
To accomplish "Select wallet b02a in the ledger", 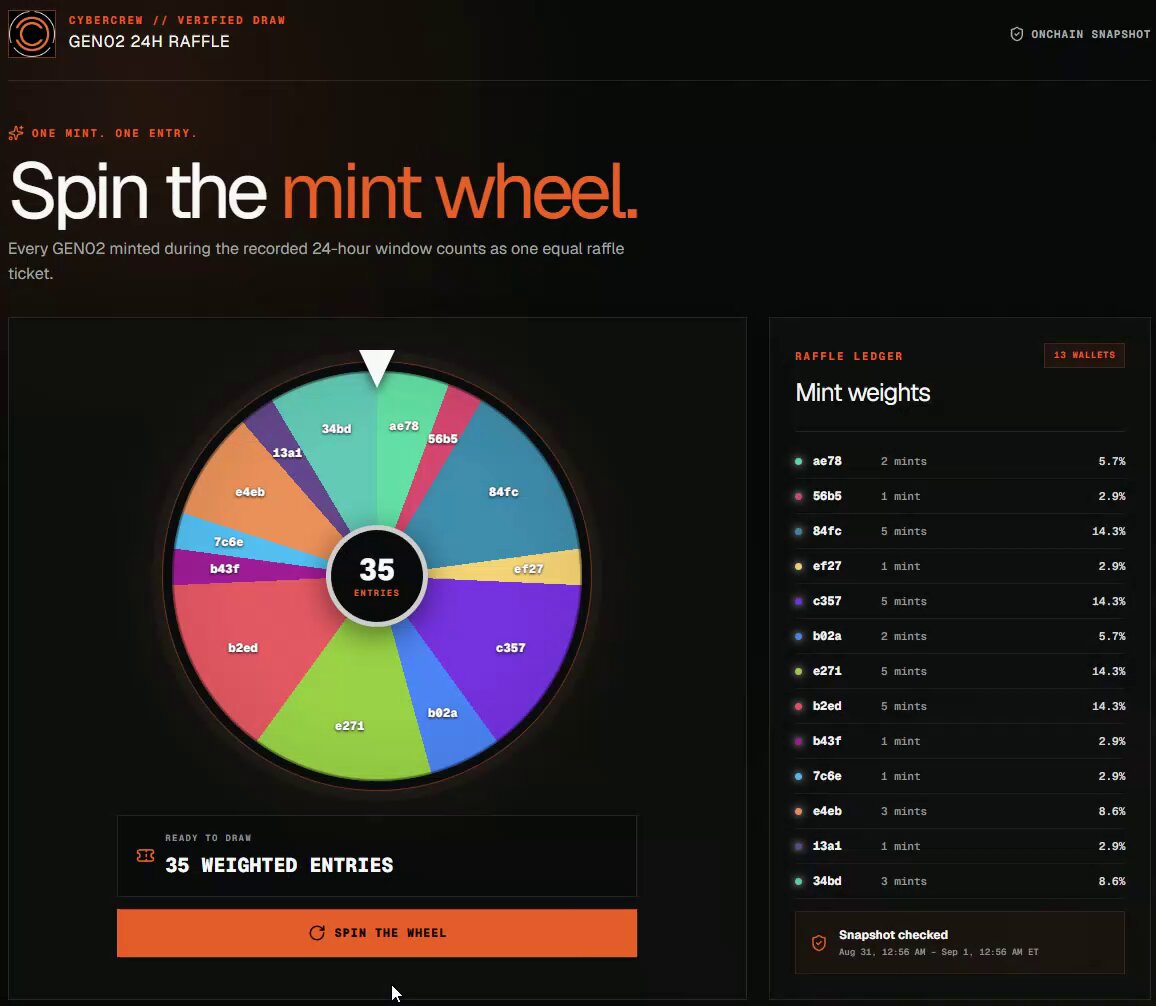I will click(x=960, y=636).
